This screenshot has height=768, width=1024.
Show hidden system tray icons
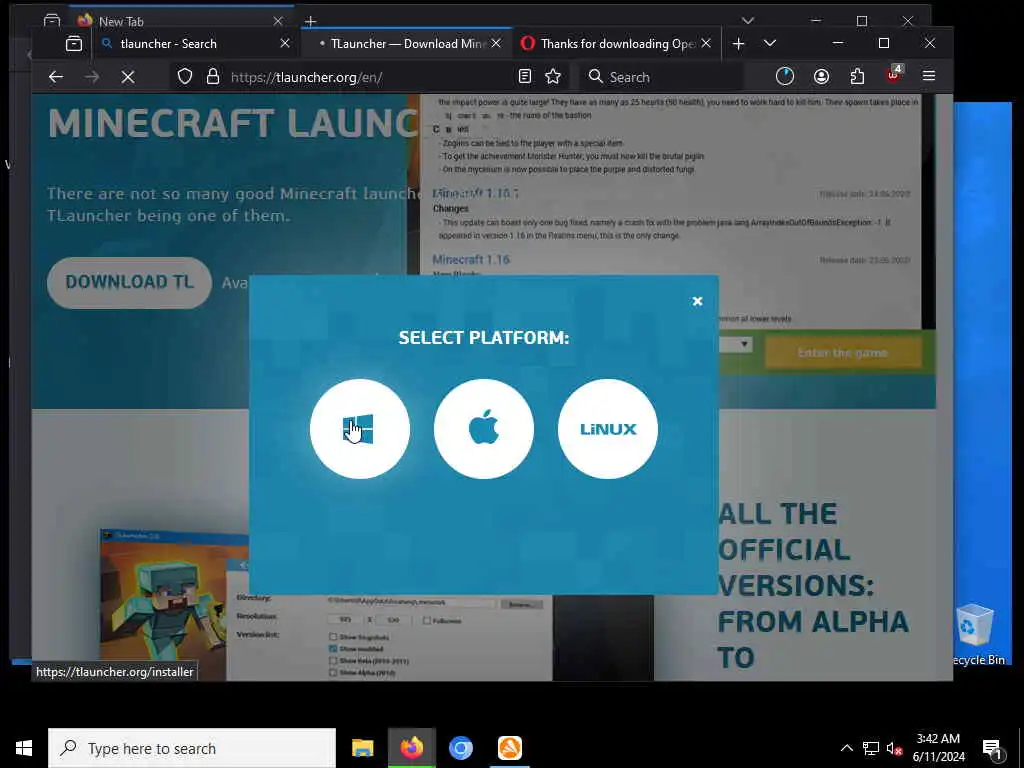pos(846,748)
